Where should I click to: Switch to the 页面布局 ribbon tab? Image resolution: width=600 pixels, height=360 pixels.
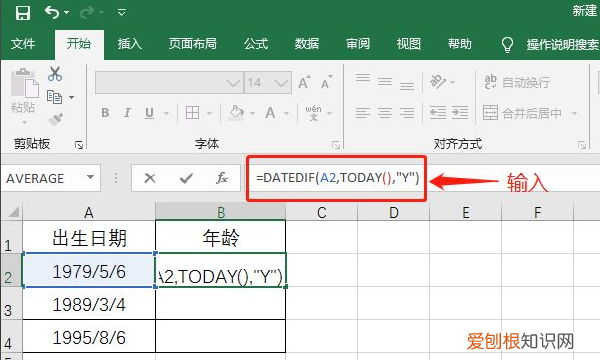pos(192,44)
